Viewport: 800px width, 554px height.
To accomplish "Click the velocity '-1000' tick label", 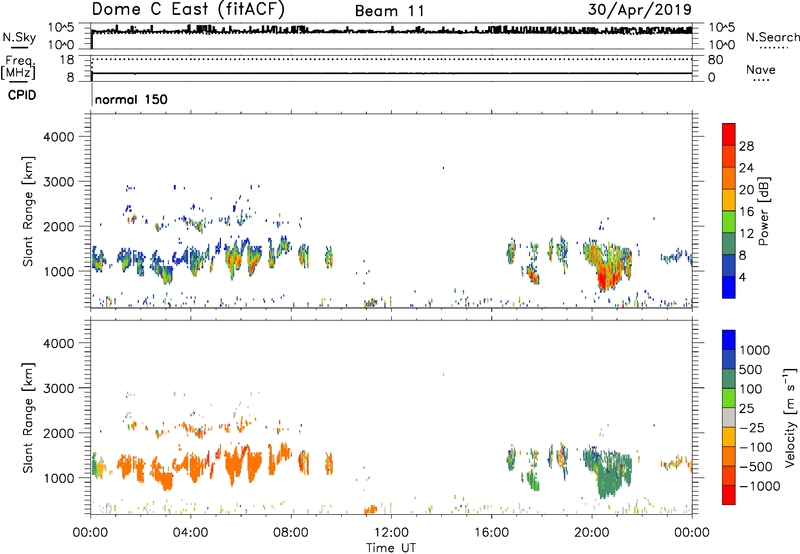I will click(760, 486).
